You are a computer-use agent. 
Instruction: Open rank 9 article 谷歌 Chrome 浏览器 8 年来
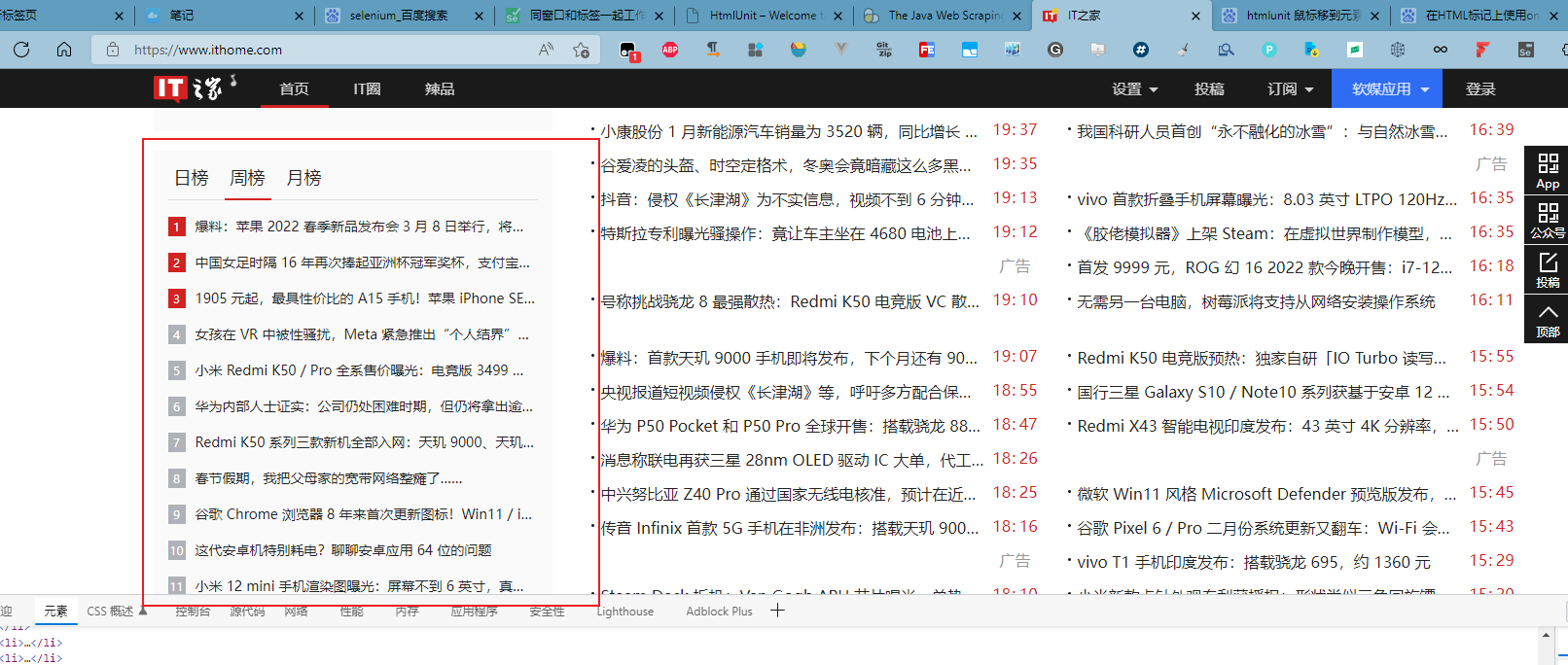pyautogui.click(x=363, y=514)
